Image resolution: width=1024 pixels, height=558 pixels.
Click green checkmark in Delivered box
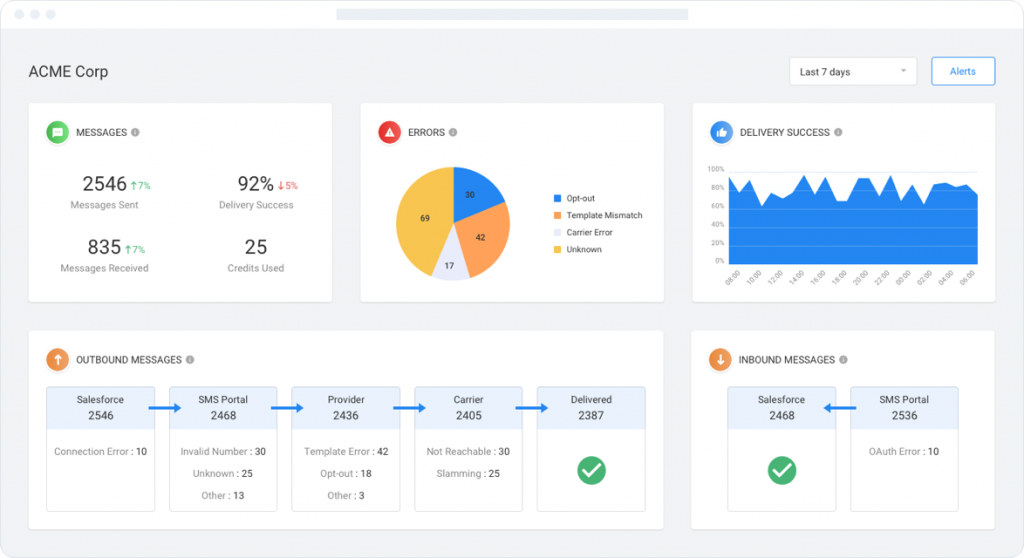click(591, 470)
